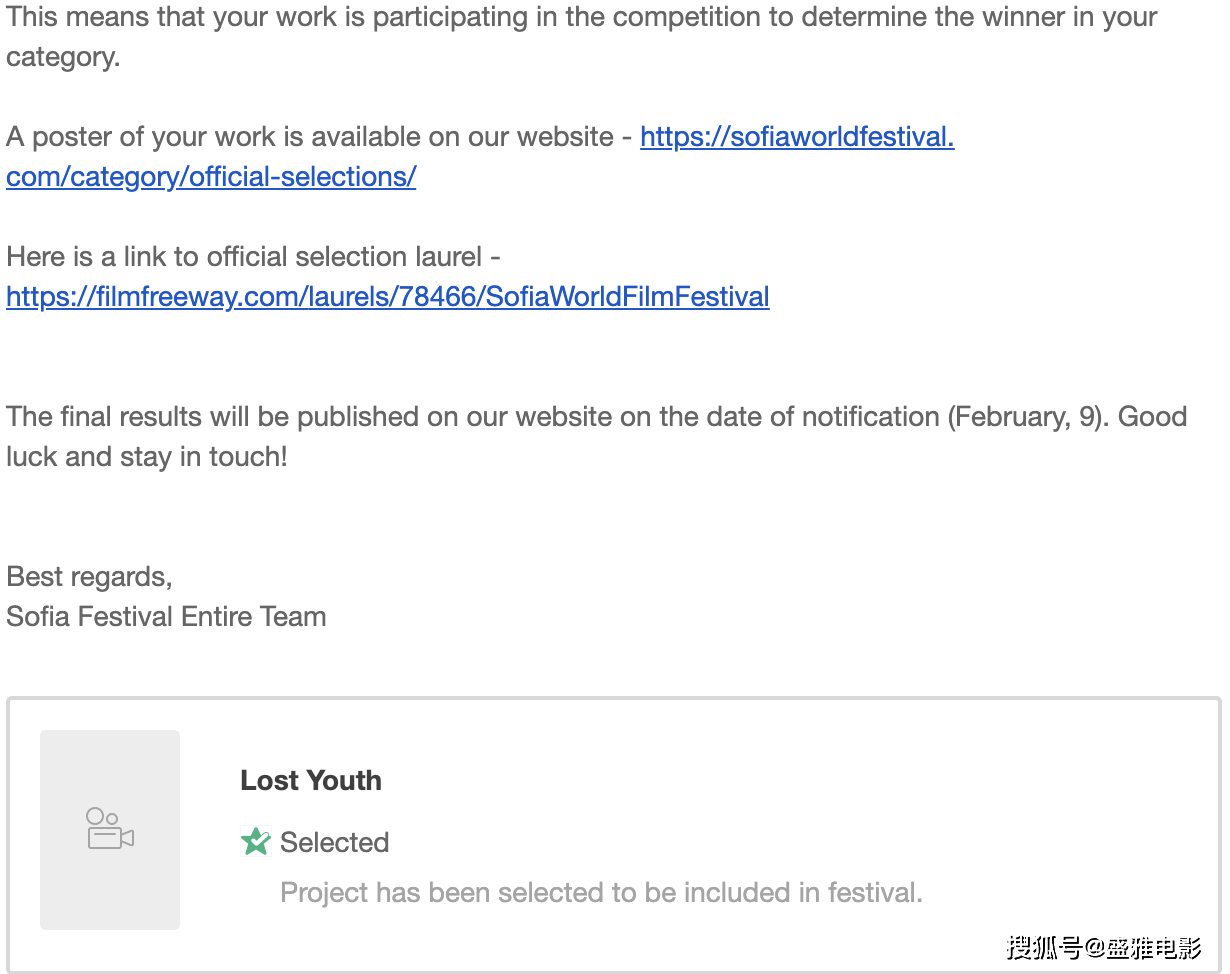Viewport: 1230px width, 974px height.
Task: Click the 'A poster of your work' text
Action: 310,137
